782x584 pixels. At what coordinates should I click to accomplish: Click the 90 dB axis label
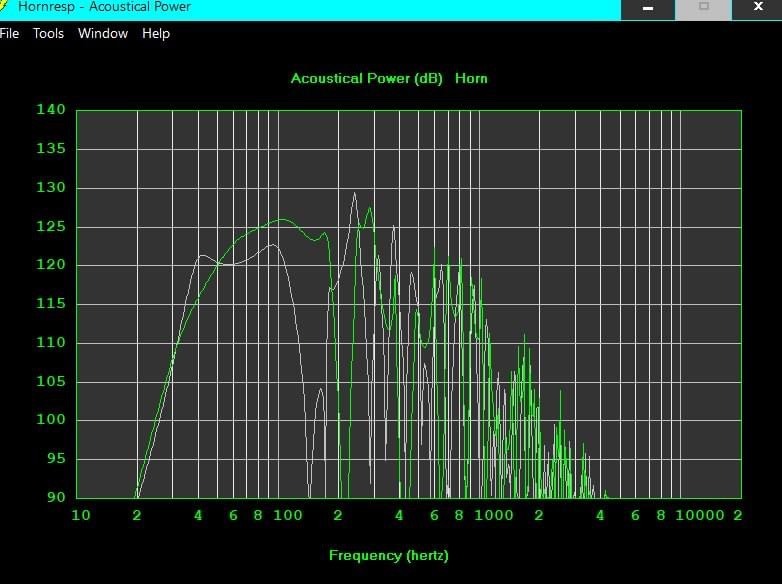click(x=56, y=497)
